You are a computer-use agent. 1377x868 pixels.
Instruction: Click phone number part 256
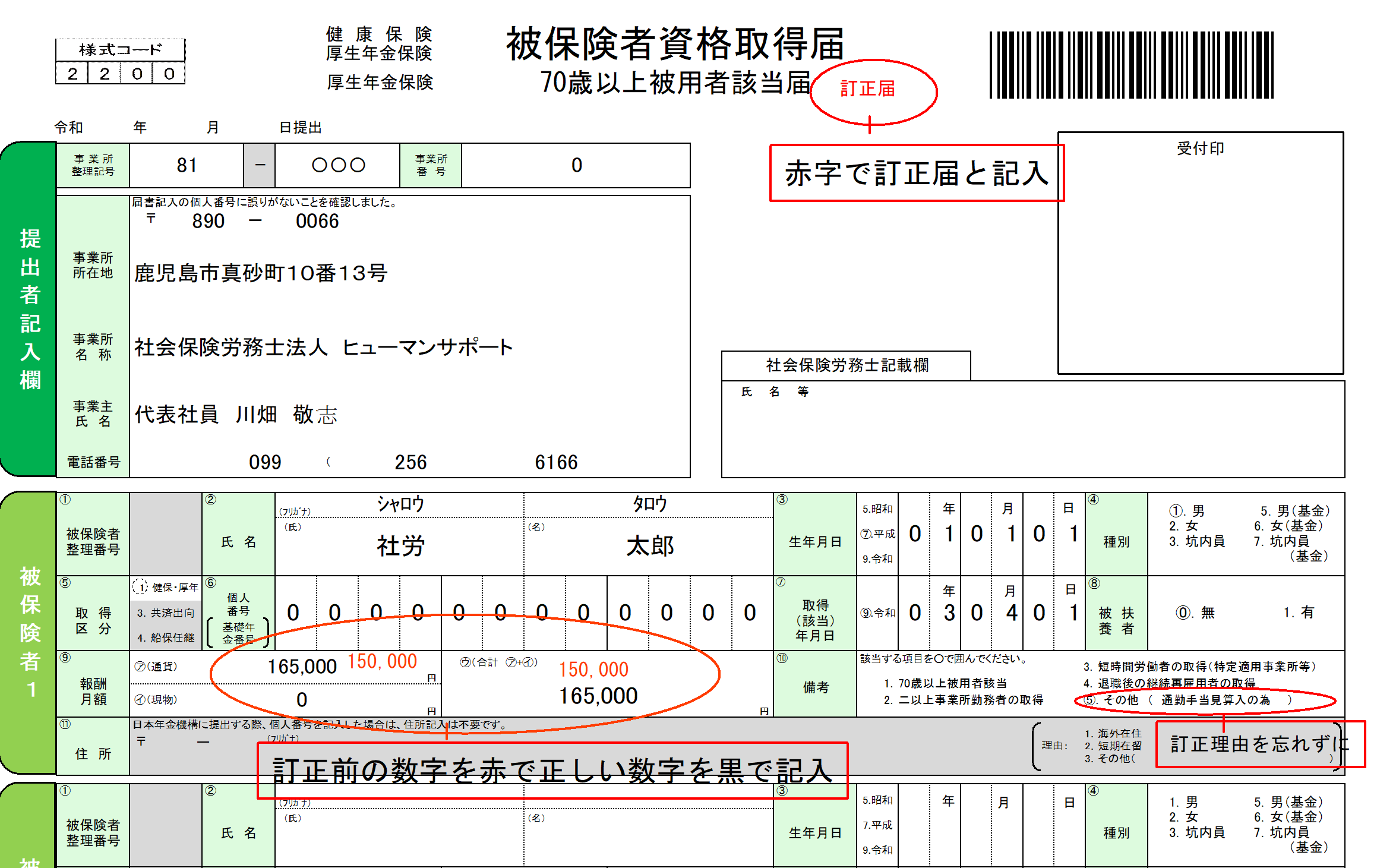[x=410, y=462]
